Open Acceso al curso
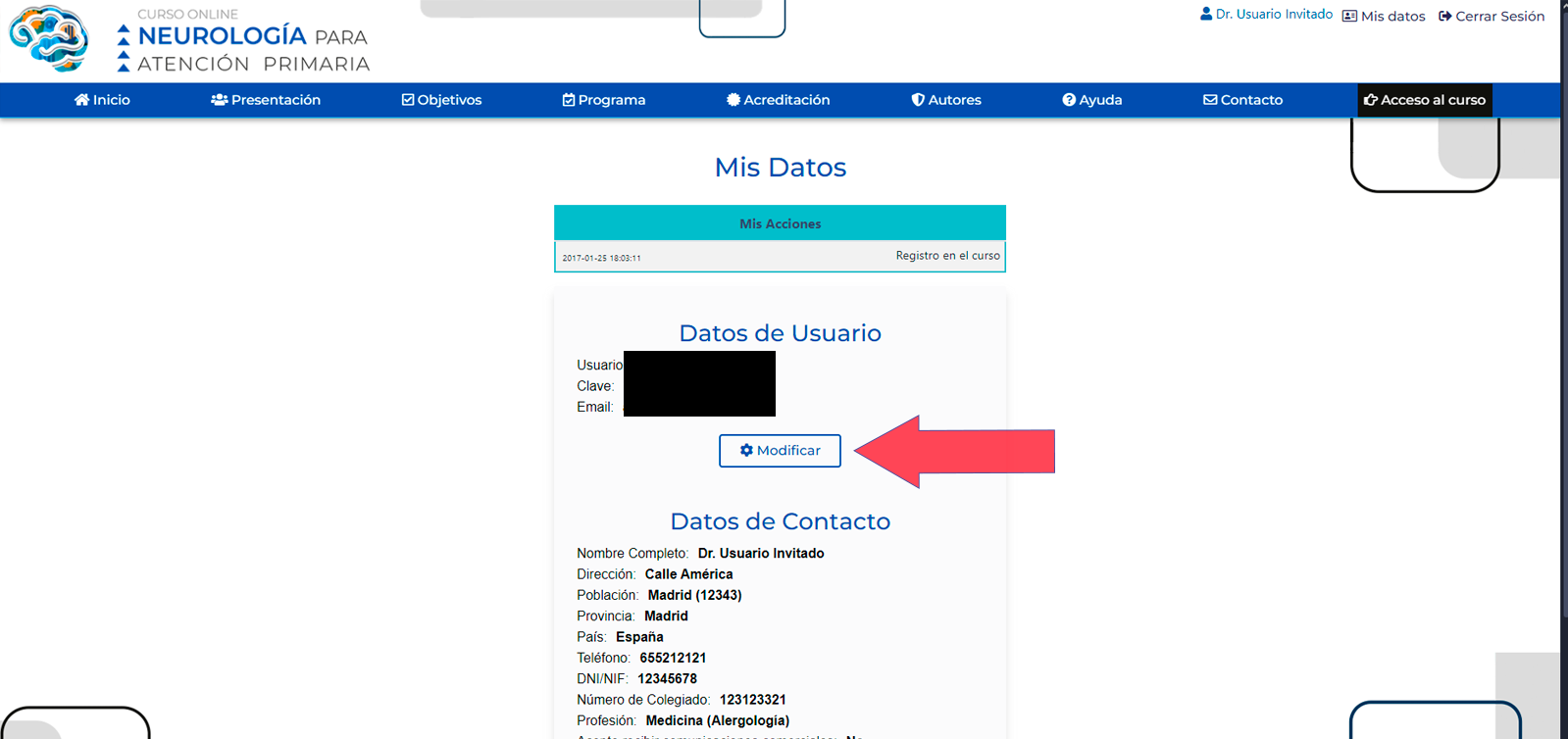This screenshot has width=1568, height=739. (x=1424, y=100)
